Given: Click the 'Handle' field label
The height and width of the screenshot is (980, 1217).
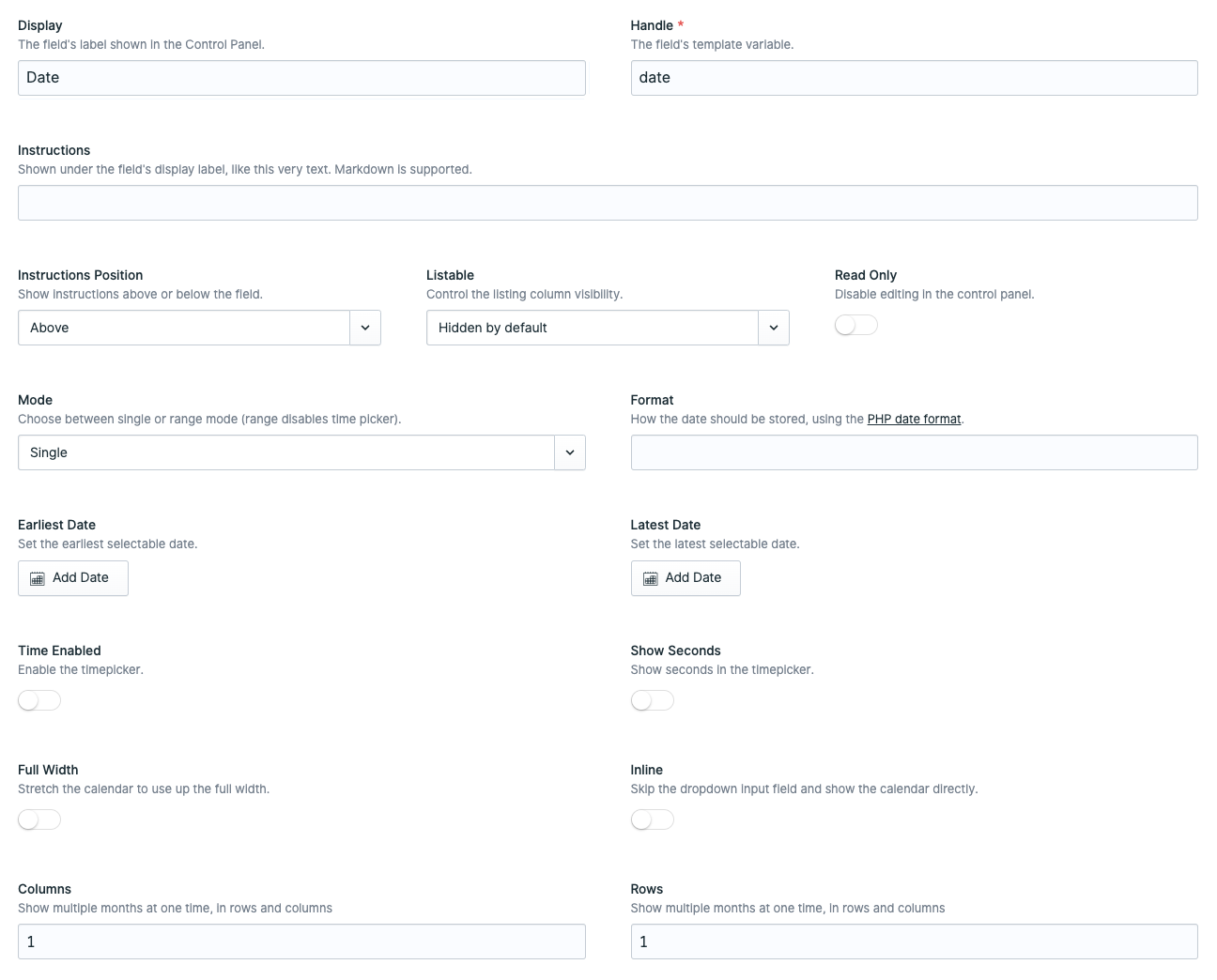Looking at the screenshot, I should click(652, 25).
